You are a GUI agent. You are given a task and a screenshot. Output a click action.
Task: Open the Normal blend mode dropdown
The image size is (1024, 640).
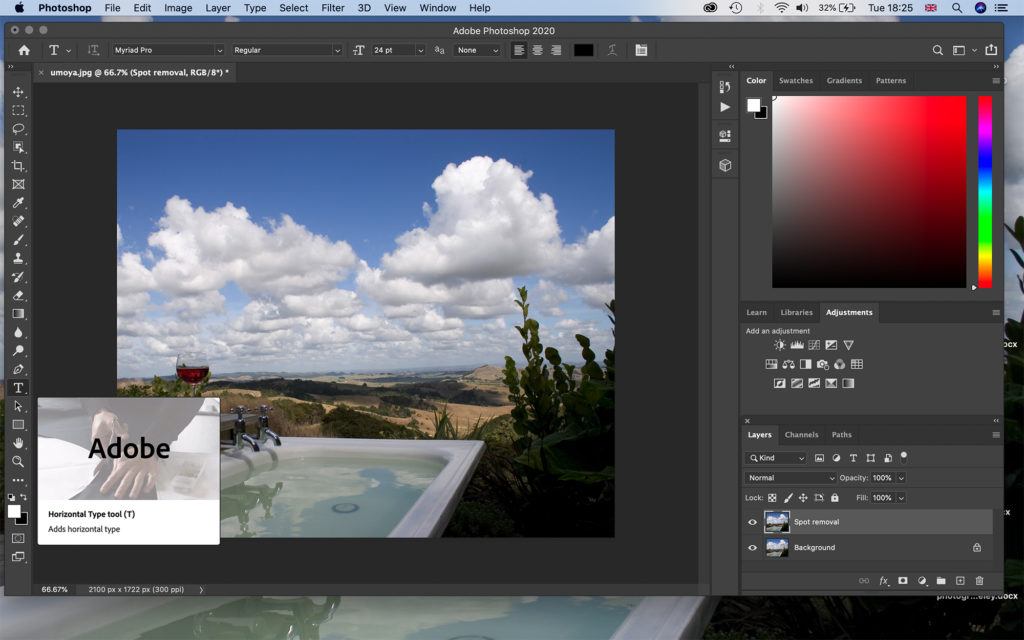coord(791,478)
